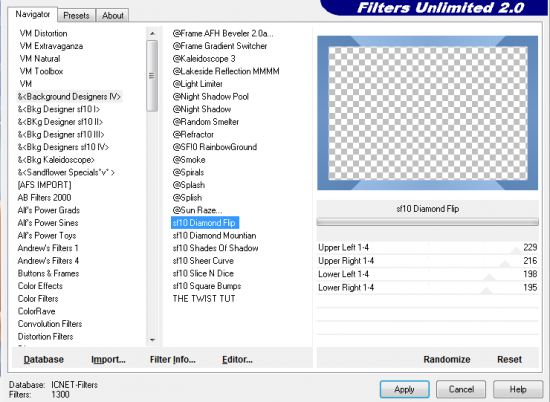Open the Database menu
This screenshot has height=402, width=550.
(x=43, y=359)
